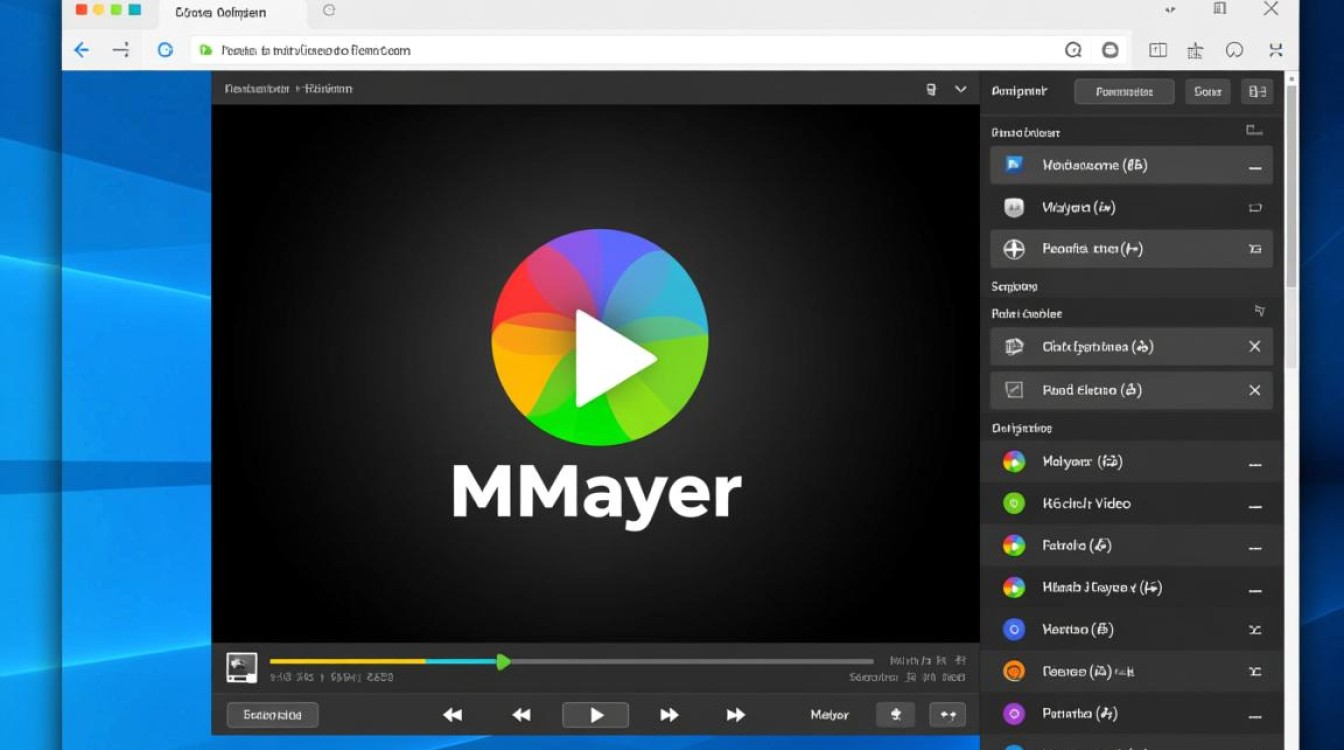Open the orange media player entry icon
1344x750 pixels.
(x=1013, y=671)
